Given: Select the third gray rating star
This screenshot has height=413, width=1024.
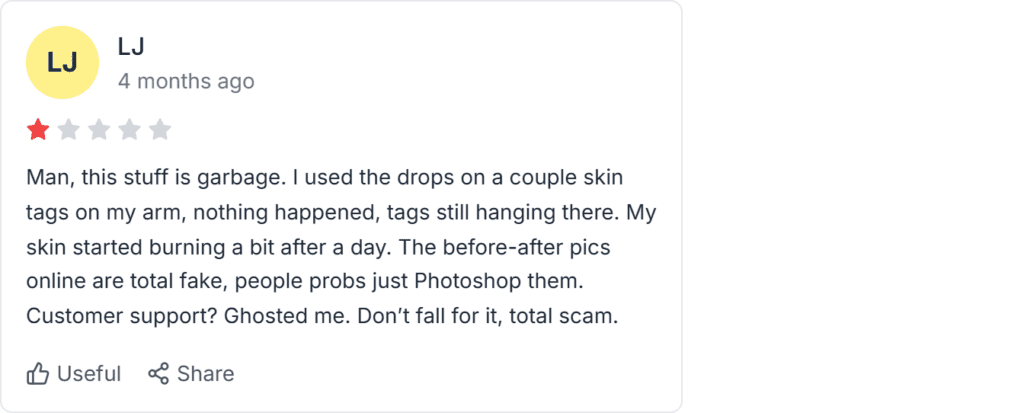Looking at the screenshot, I should (99, 130).
